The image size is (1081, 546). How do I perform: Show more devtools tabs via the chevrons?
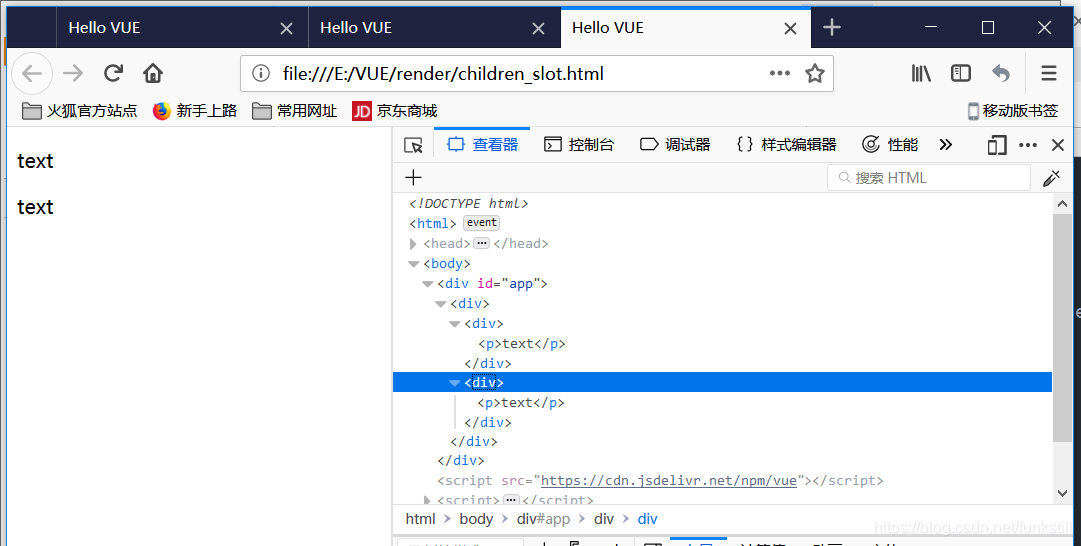(x=945, y=145)
